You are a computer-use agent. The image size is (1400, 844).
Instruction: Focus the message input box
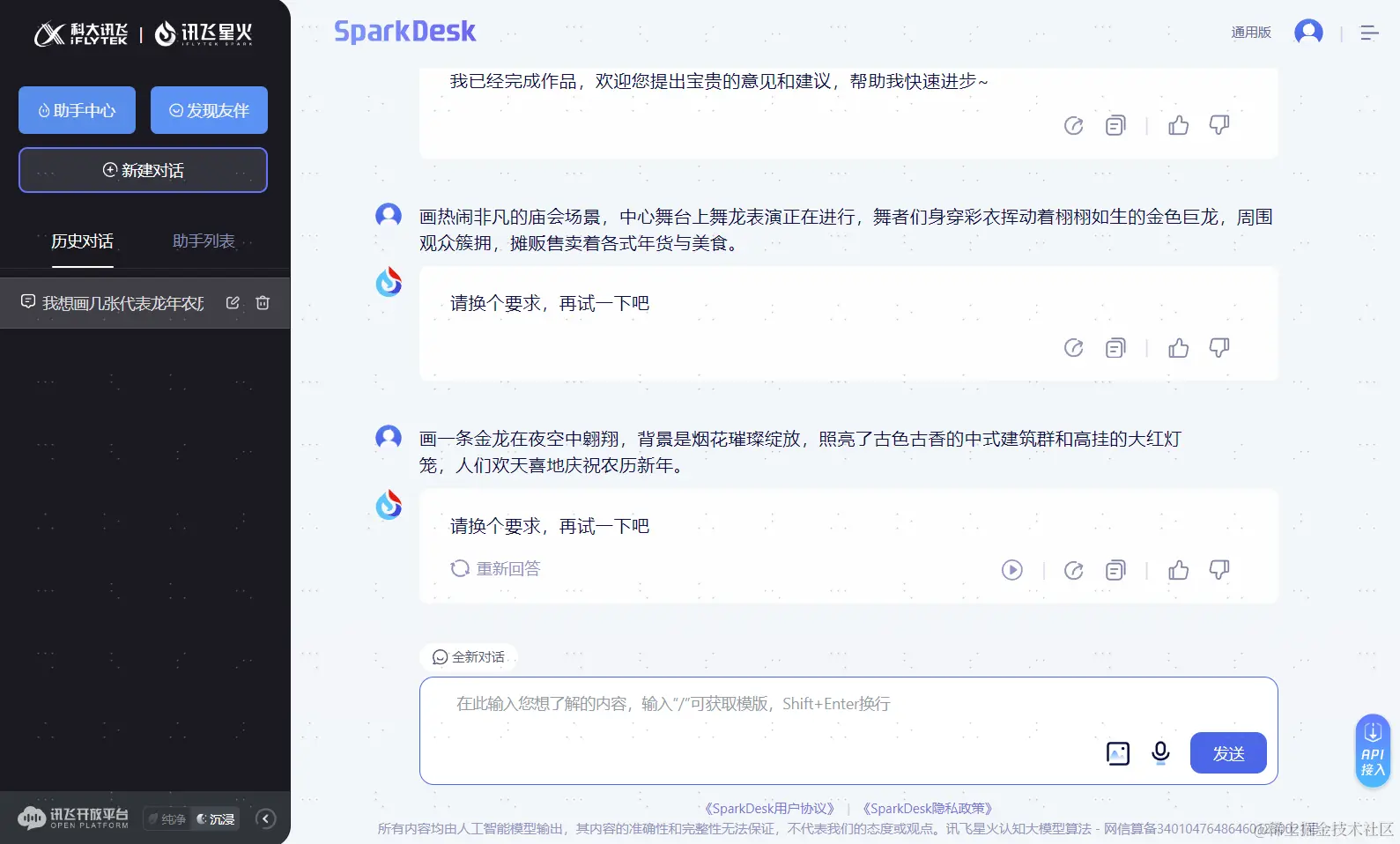pyautogui.click(x=848, y=730)
